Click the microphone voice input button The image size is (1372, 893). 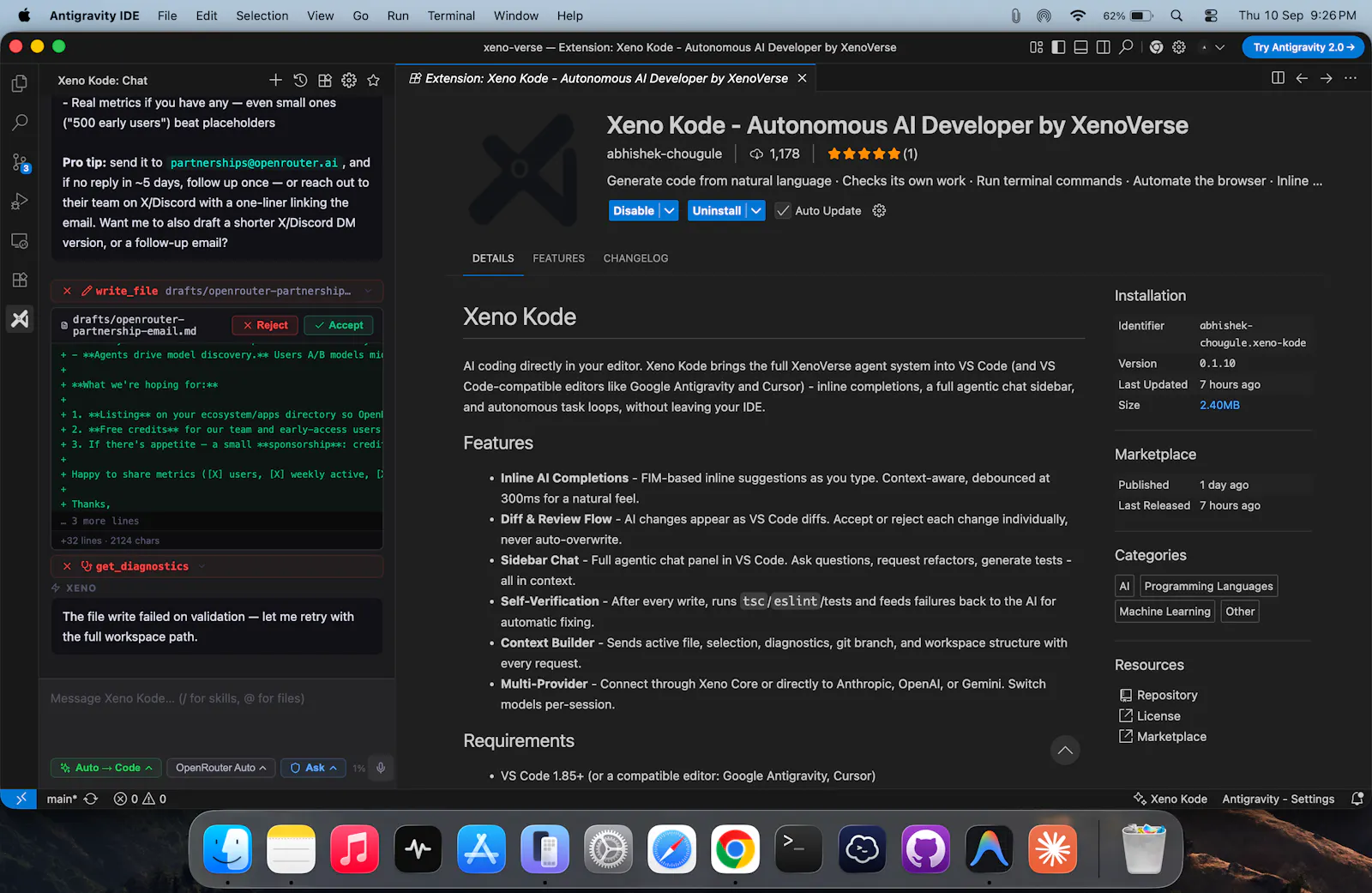381,768
